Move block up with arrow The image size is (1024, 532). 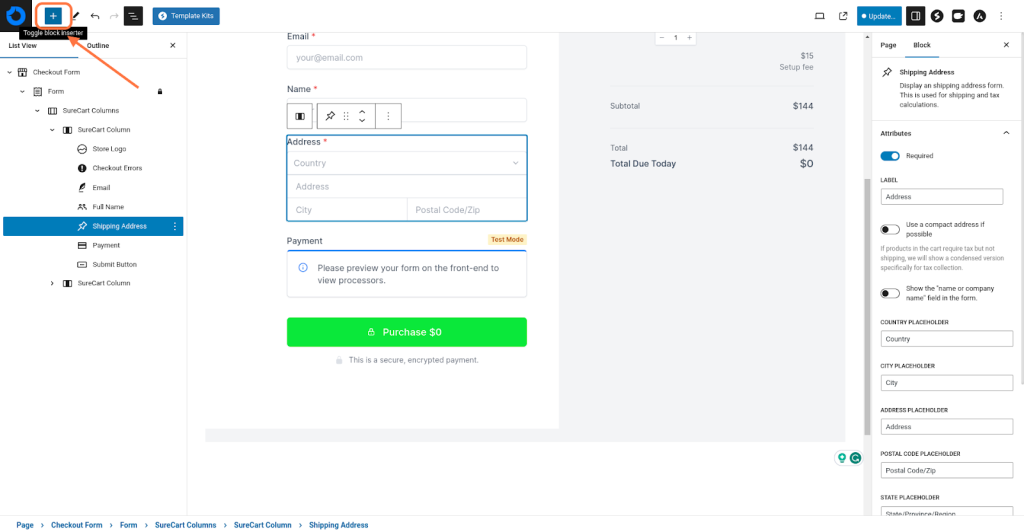pos(362,112)
